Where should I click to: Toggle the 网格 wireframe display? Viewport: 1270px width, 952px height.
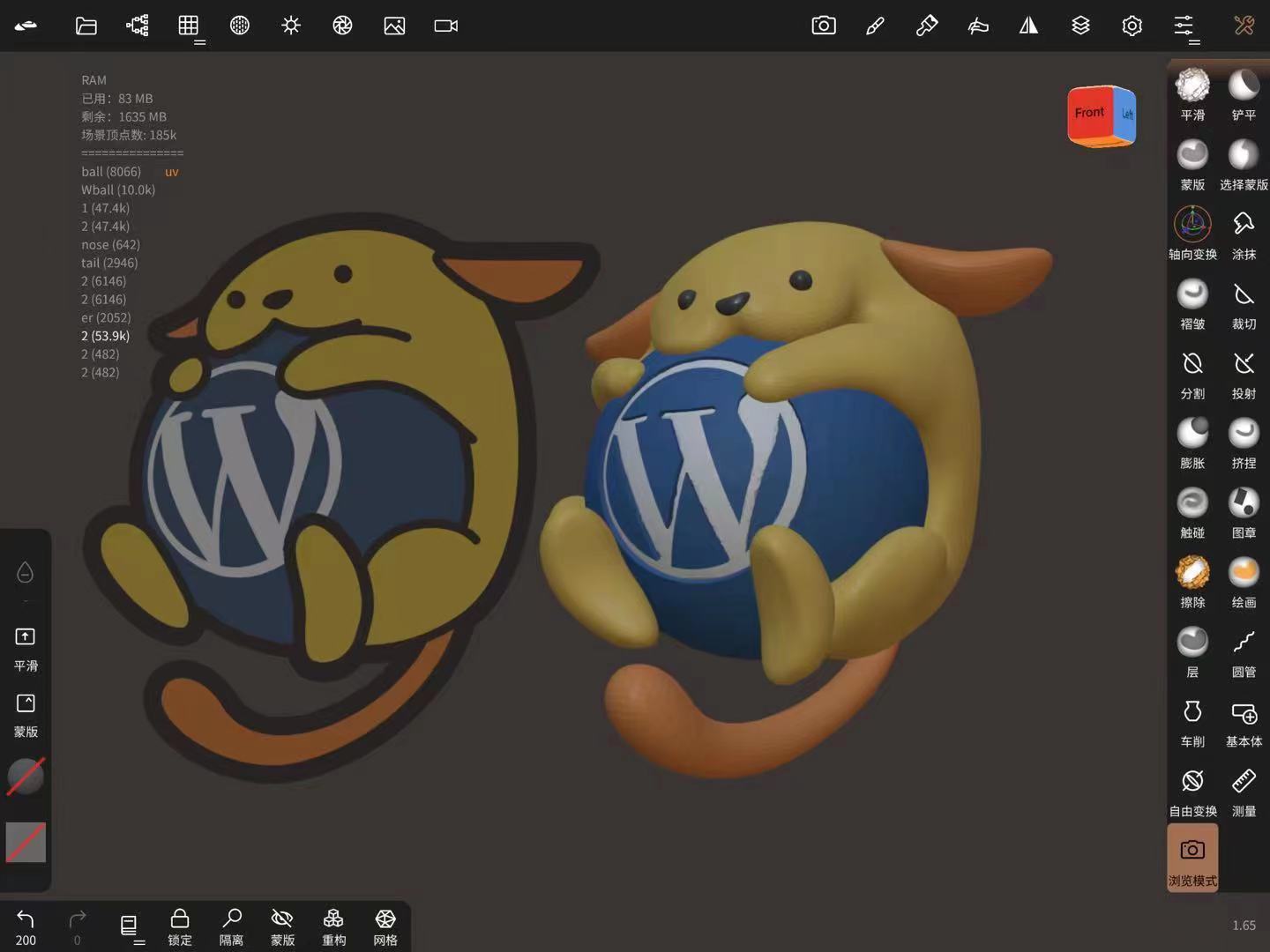[385, 926]
